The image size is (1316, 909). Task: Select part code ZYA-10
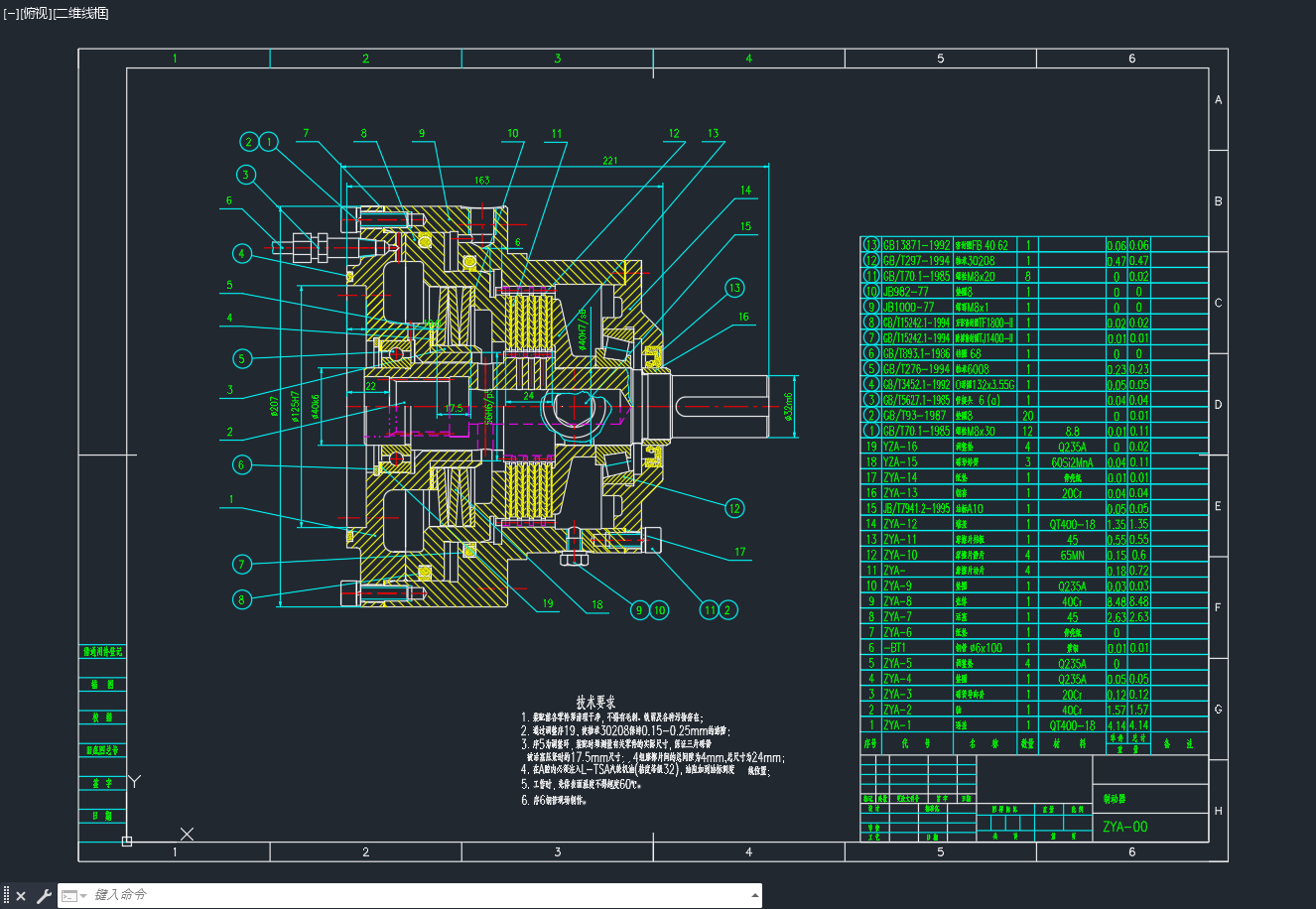900,556
